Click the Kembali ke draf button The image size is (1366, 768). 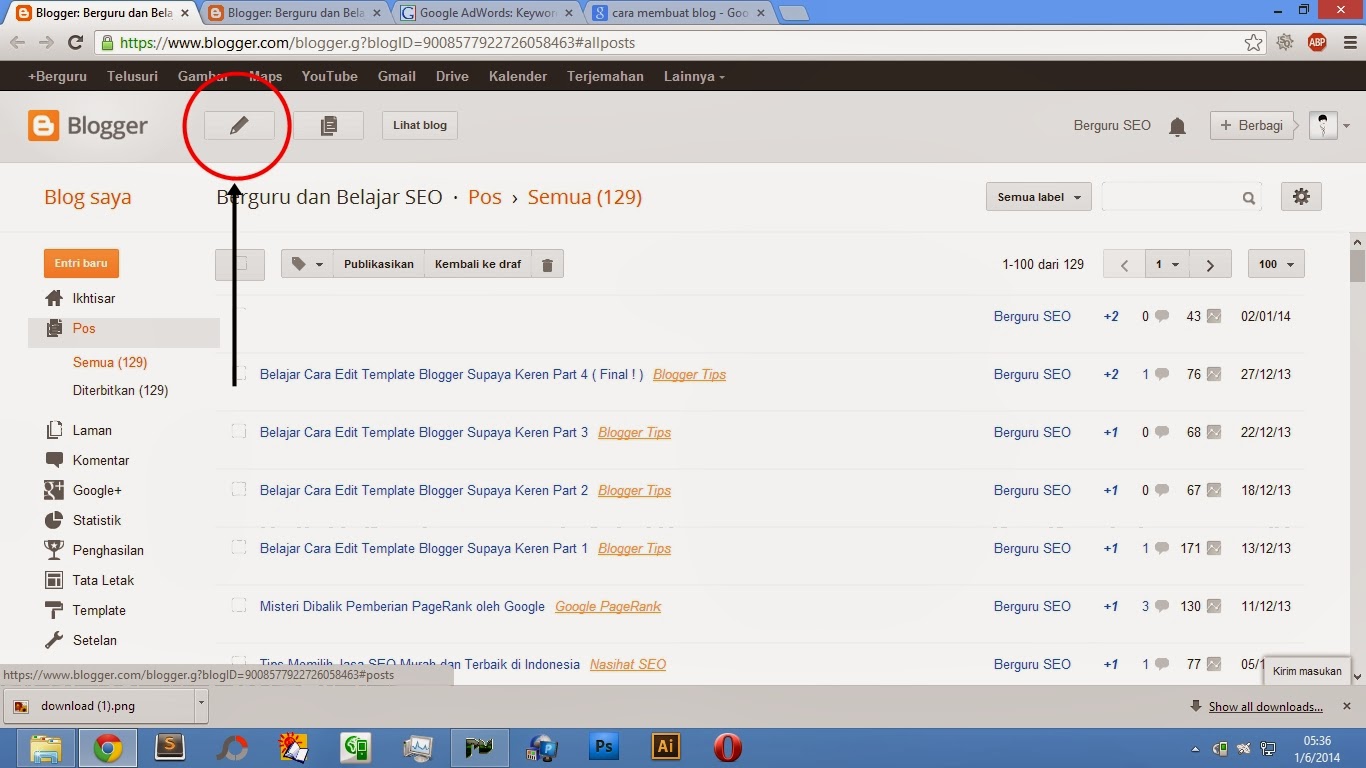pos(478,264)
